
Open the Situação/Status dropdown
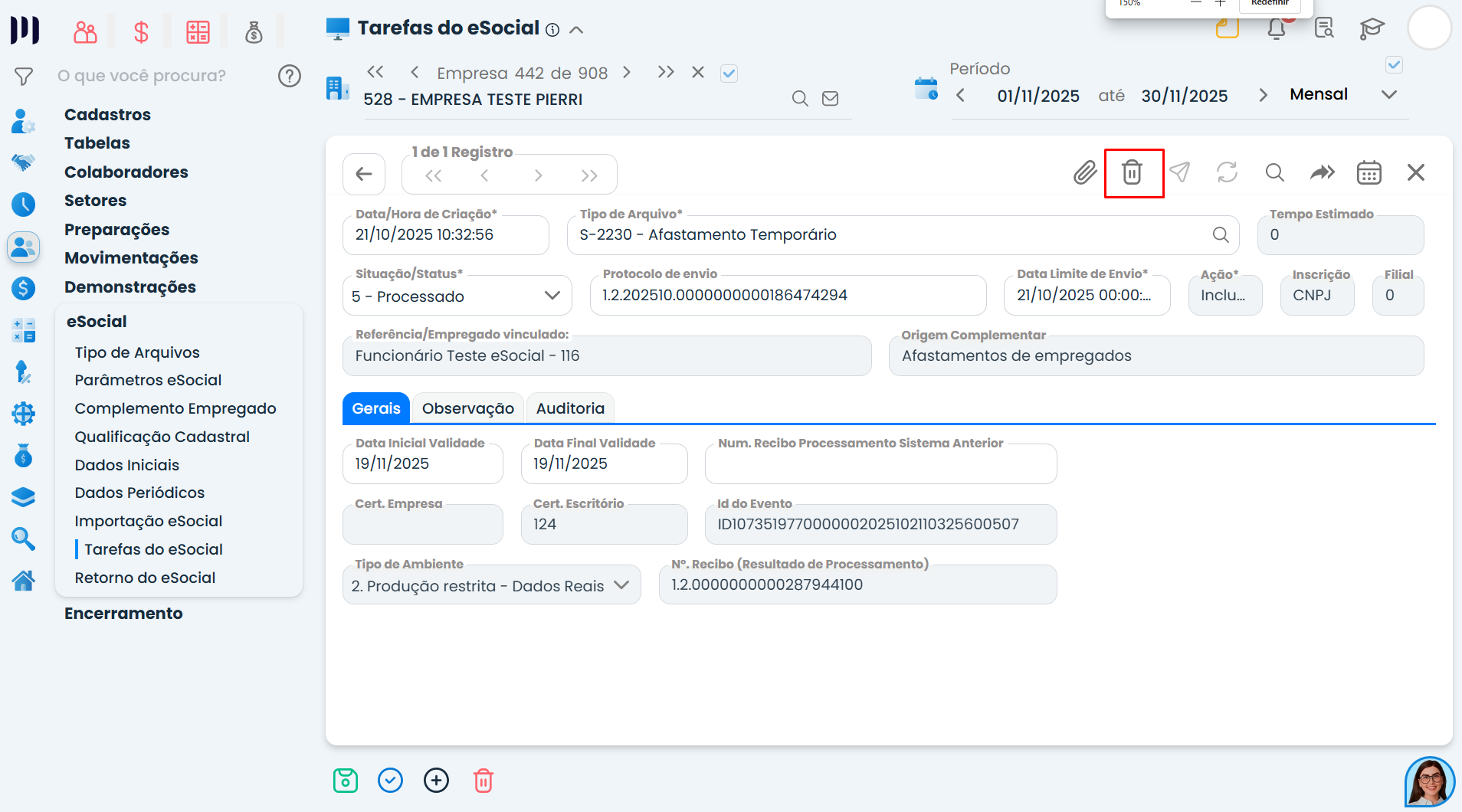tap(552, 296)
